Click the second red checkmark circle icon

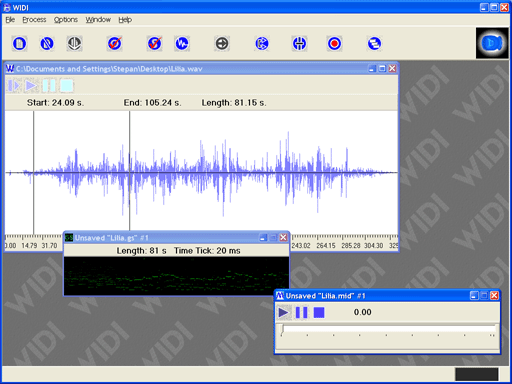pos(154,44)
